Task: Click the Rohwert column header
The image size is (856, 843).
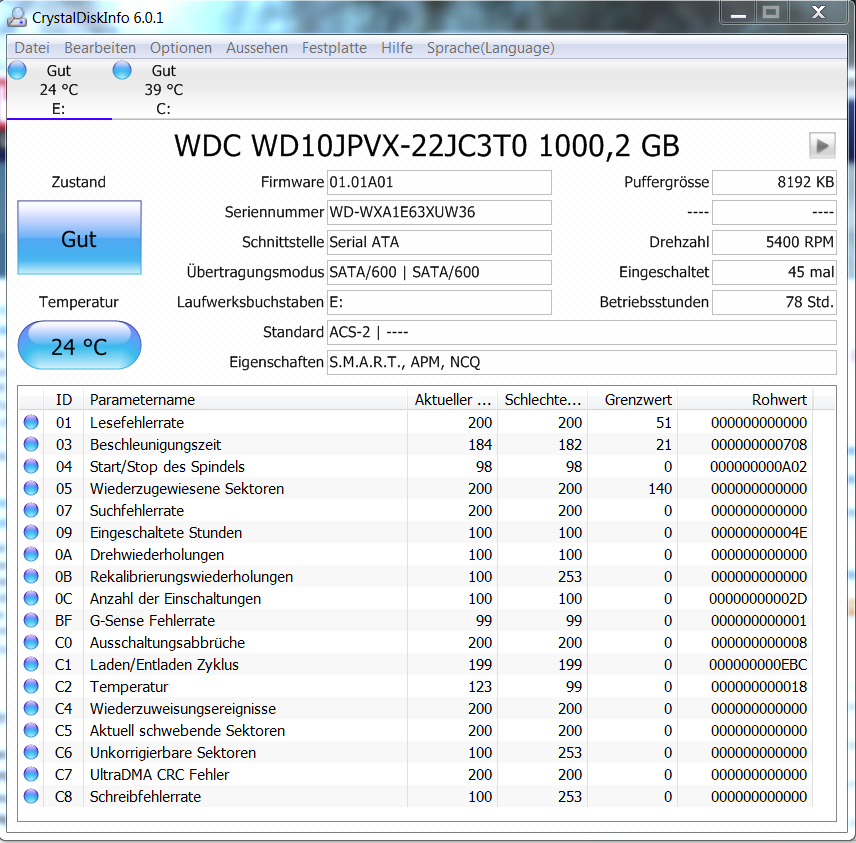Action: coord(745,400)
